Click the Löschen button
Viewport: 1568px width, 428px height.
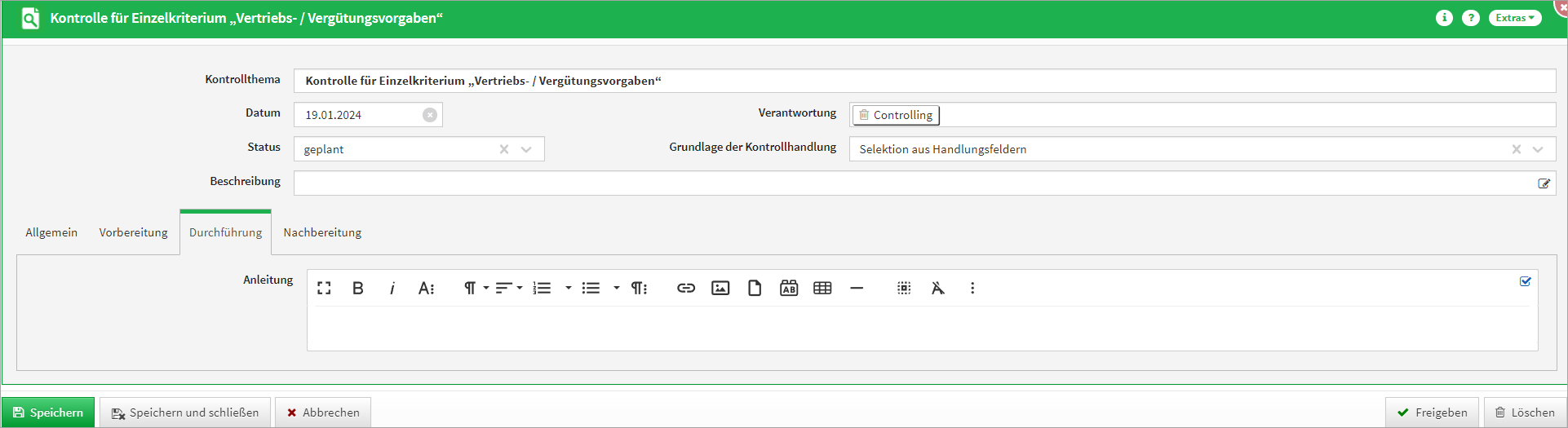click(x=1525, y=413)
